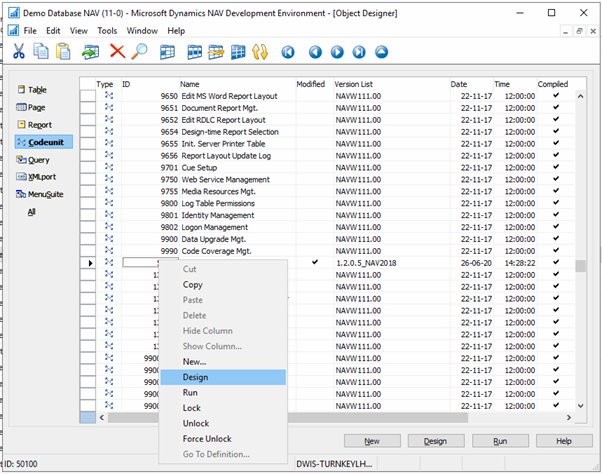Select the Table object type
The image size is (602, 474).
click(36, 90)
